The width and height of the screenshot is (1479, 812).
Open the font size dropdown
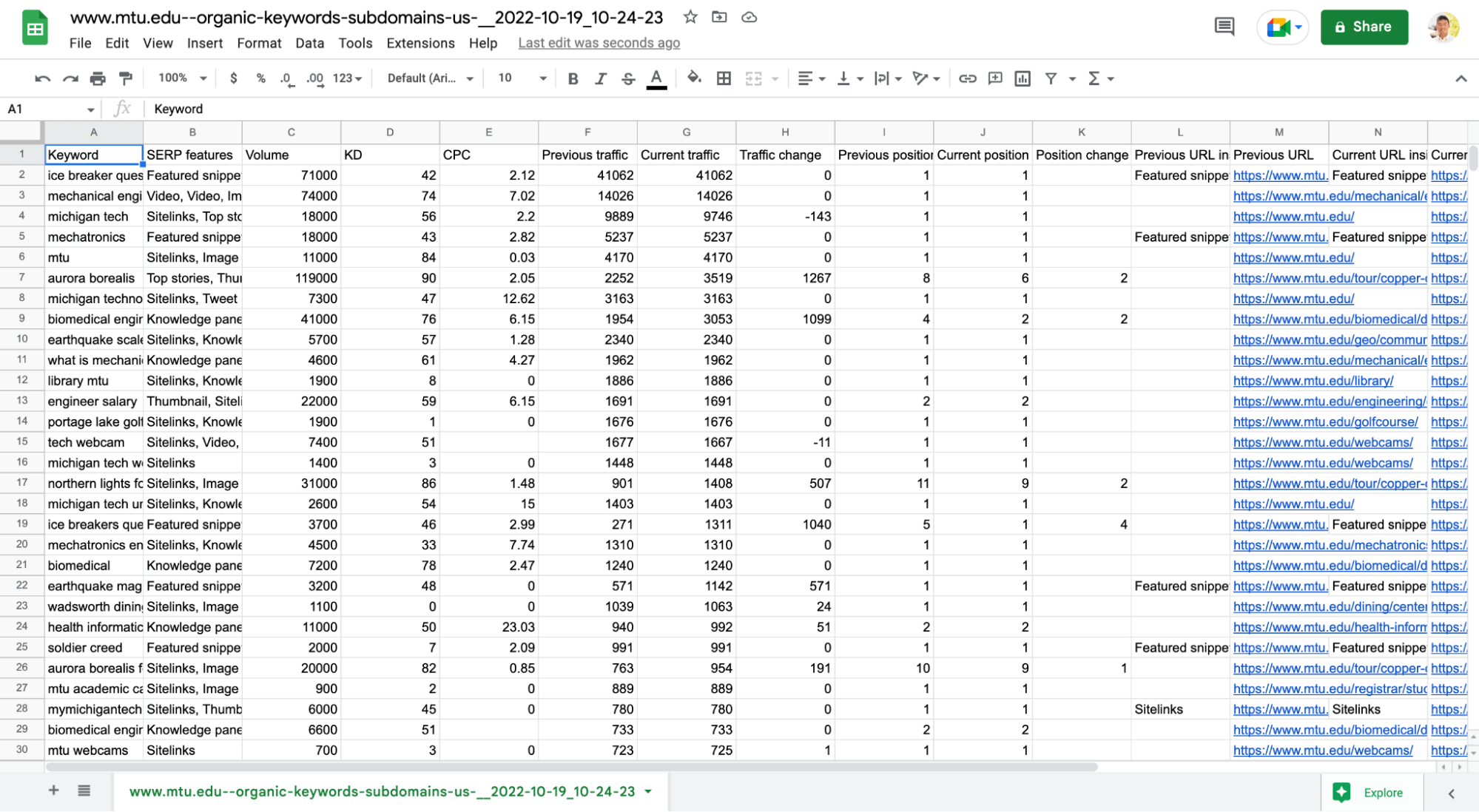pos(522,78)
